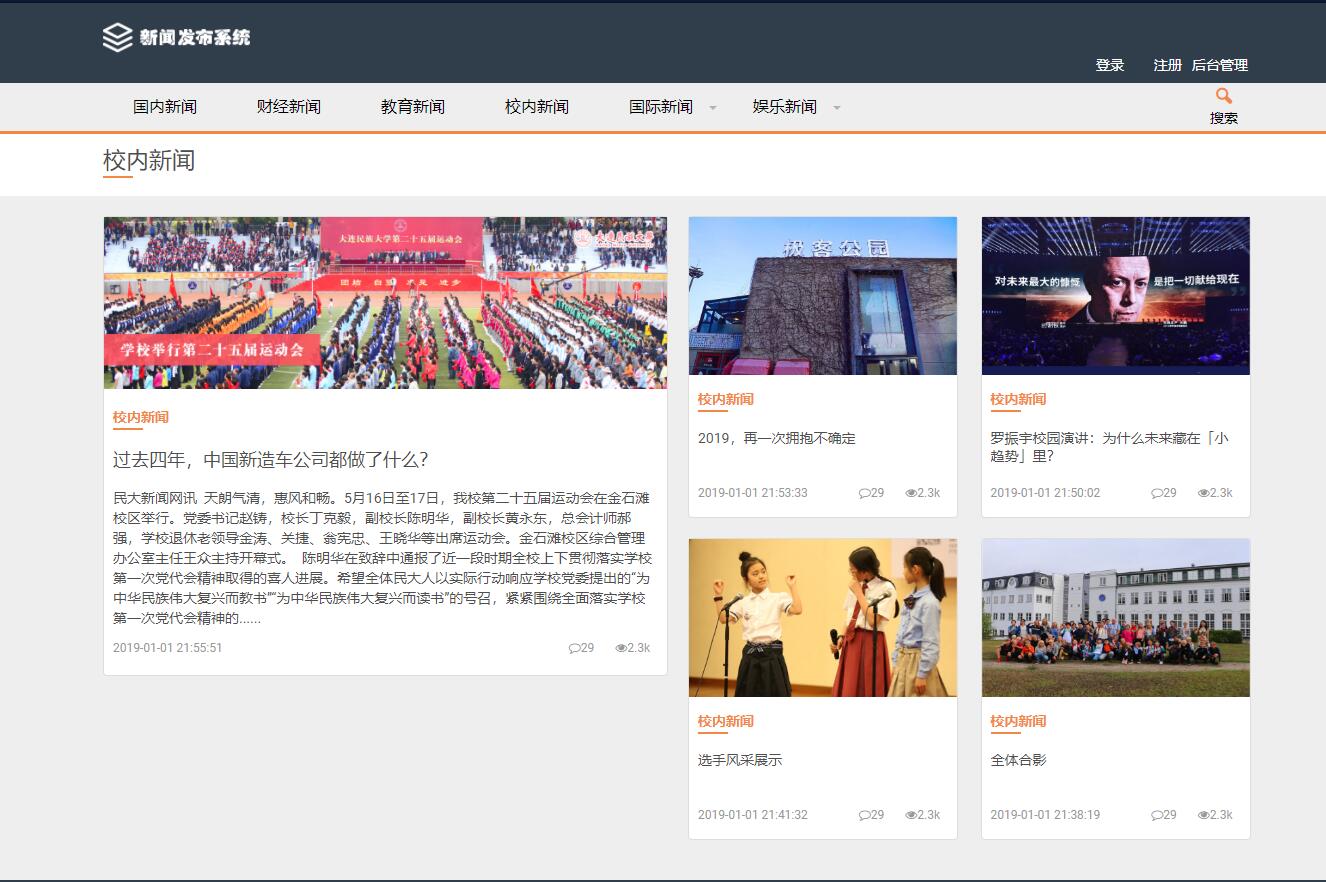Click the eye view icon on 选手风采展示
This screenshot has height=882, width=1326.
pos(910,815)
